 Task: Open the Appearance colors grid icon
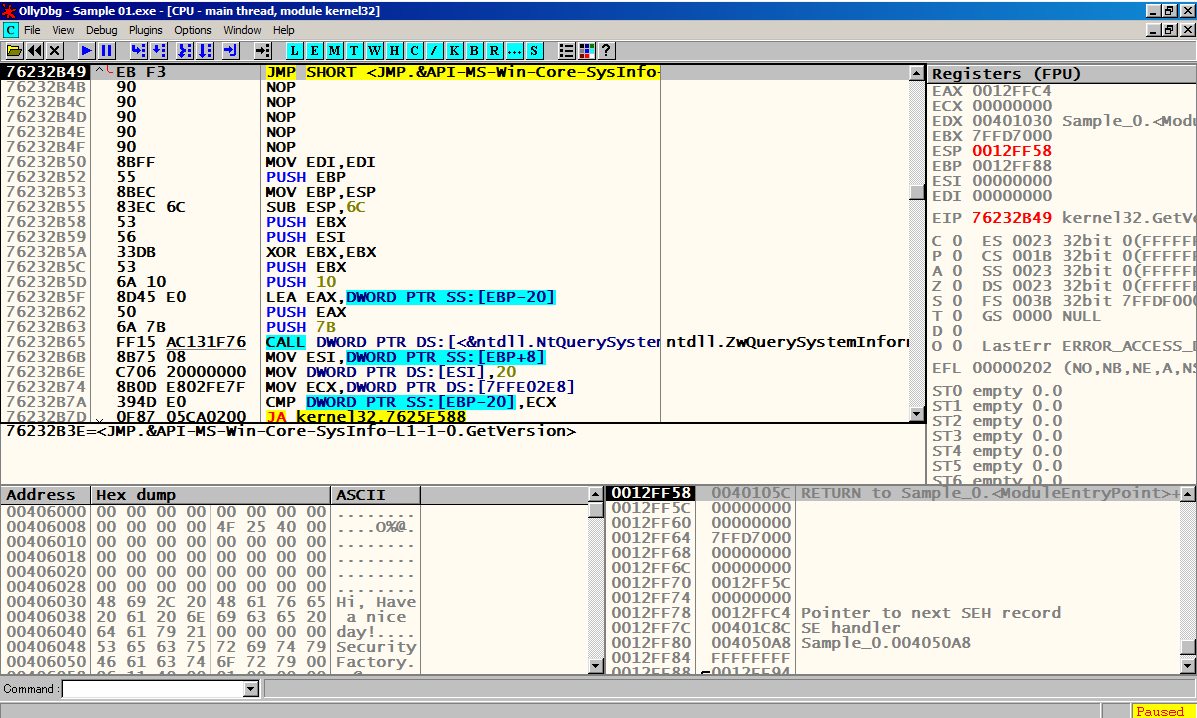pyautogui.click(x=586, y=50)
